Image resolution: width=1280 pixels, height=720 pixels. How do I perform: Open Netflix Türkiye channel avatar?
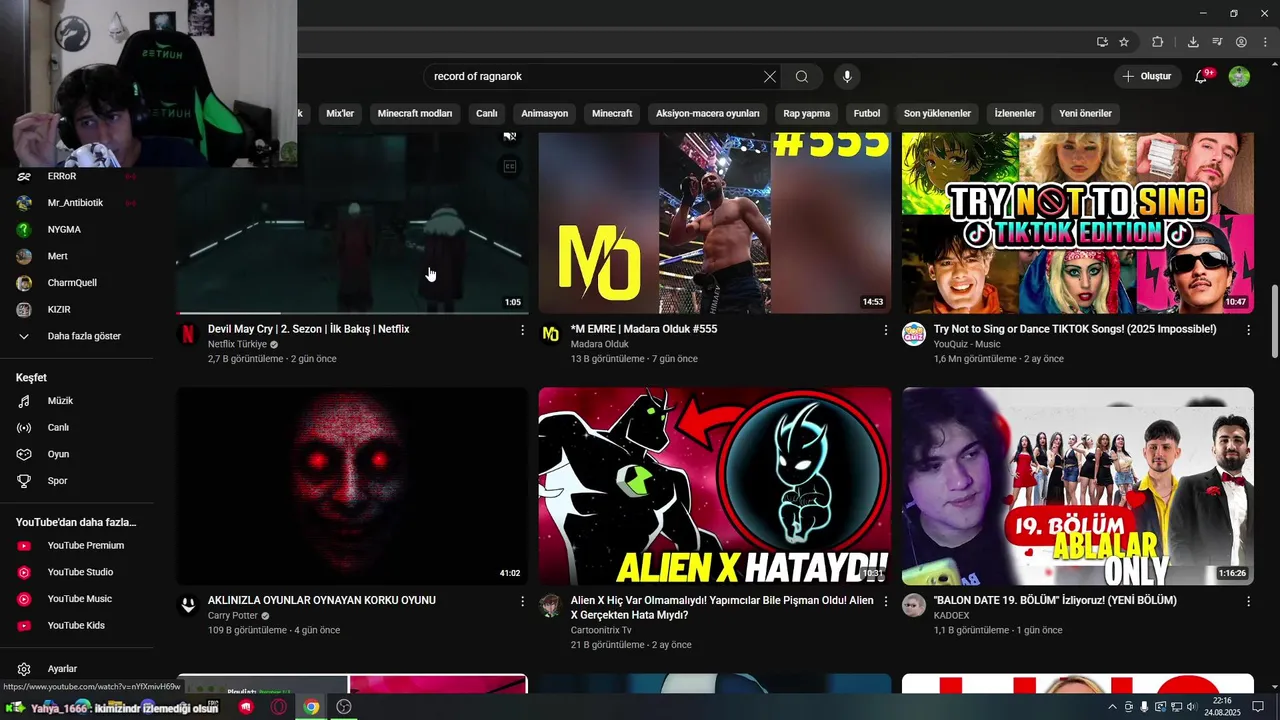tap(188, 334)
